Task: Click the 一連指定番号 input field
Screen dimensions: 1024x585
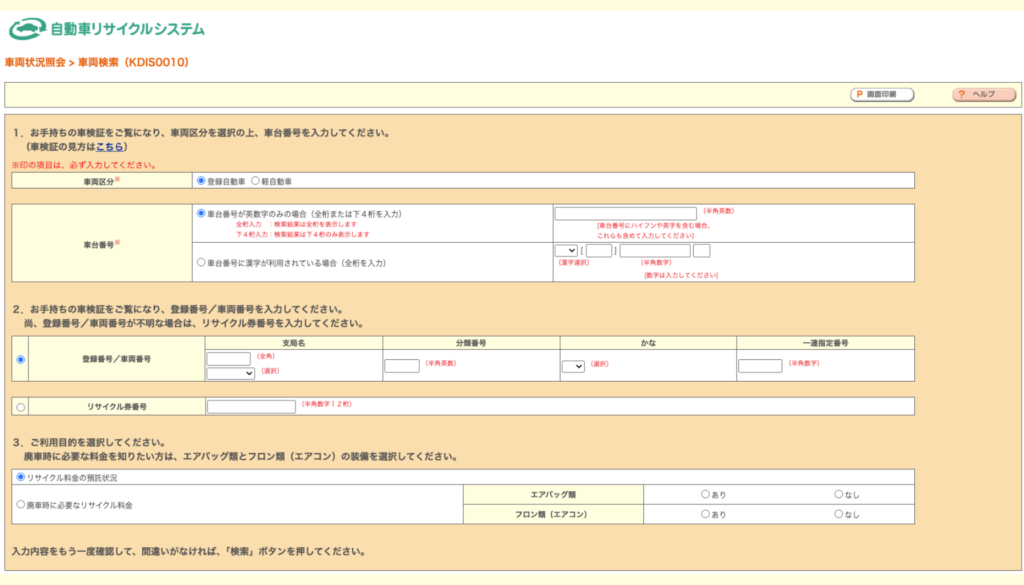Action: (x=760, y=366)
